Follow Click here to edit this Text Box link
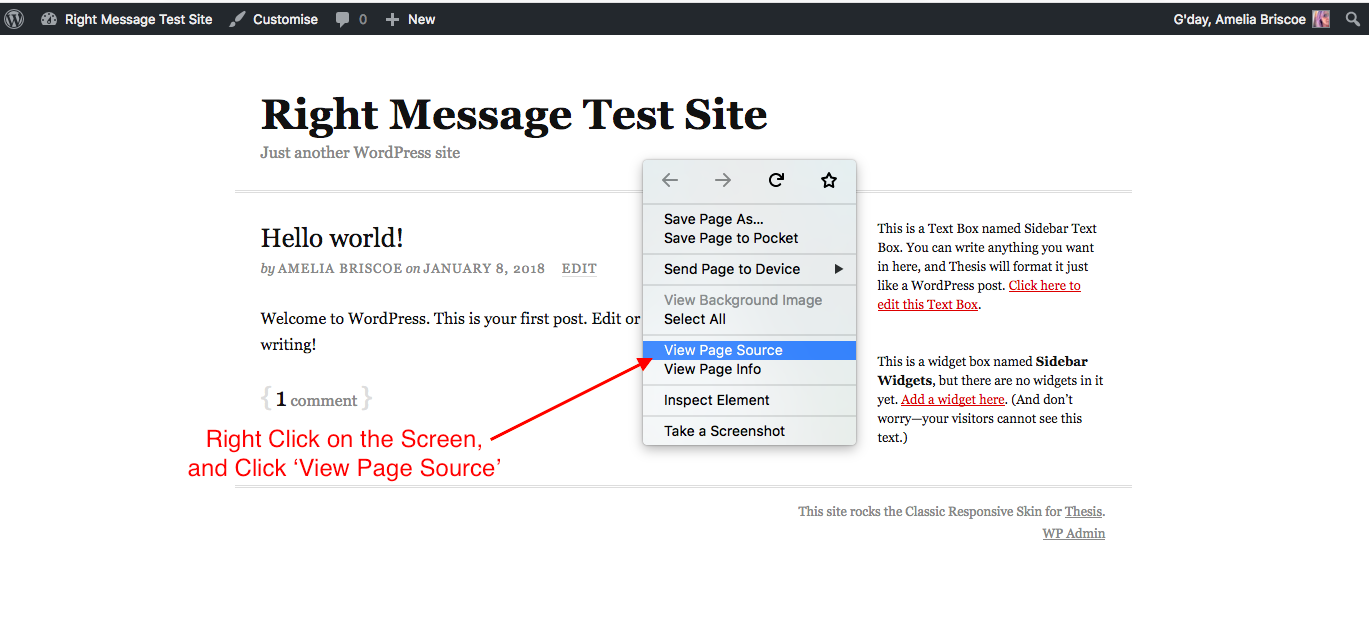 click(979, 295)
